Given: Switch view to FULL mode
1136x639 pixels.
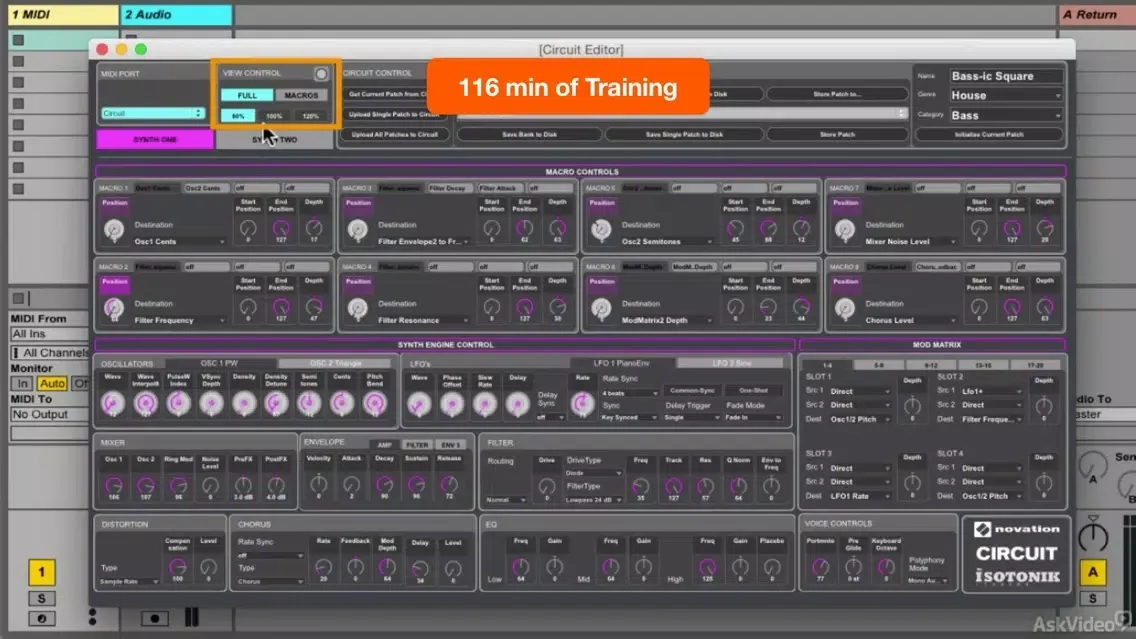Looking at the screenshot, I should (x=246, y=95).
